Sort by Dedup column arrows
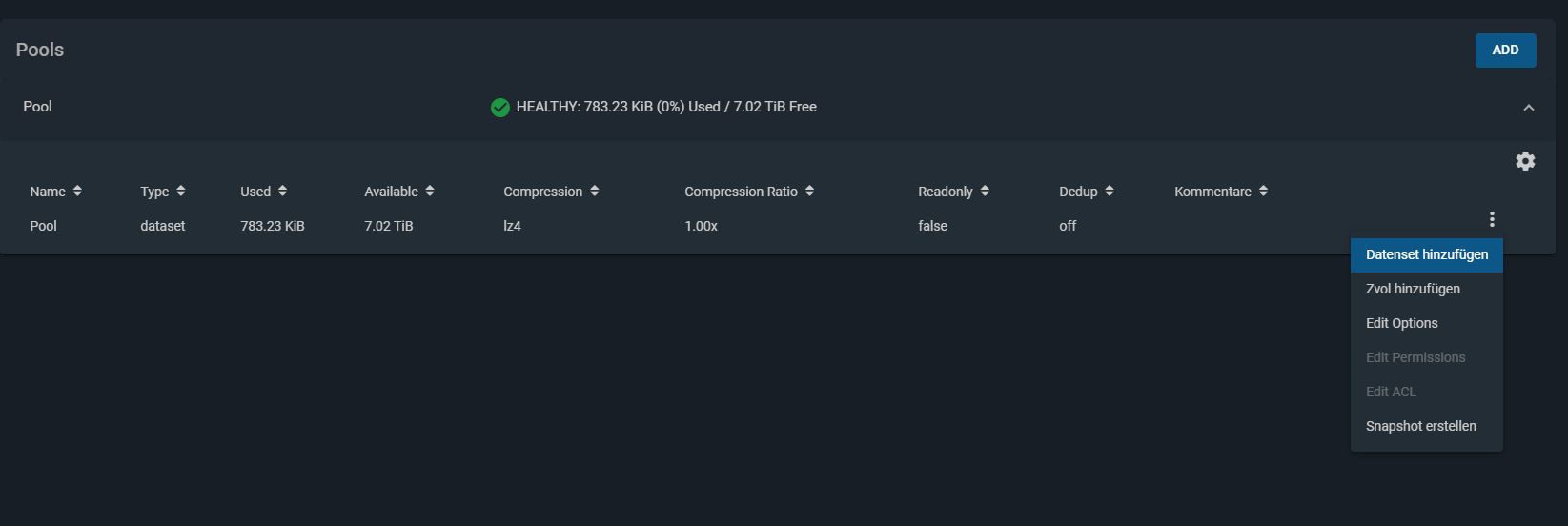This screenshot has width=1568, height=526. 1110,191
